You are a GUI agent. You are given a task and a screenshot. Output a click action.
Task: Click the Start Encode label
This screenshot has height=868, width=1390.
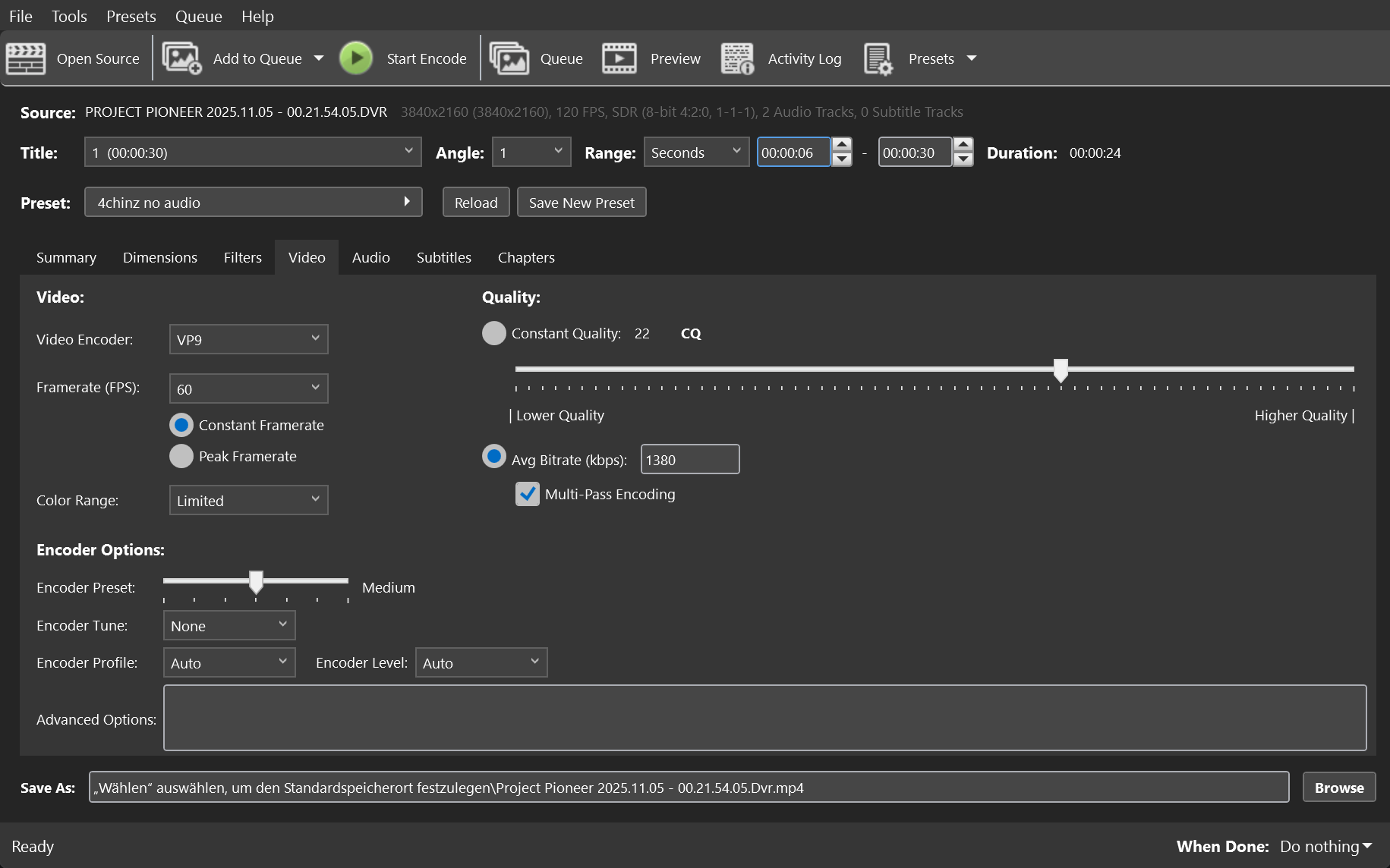(427, 58)
